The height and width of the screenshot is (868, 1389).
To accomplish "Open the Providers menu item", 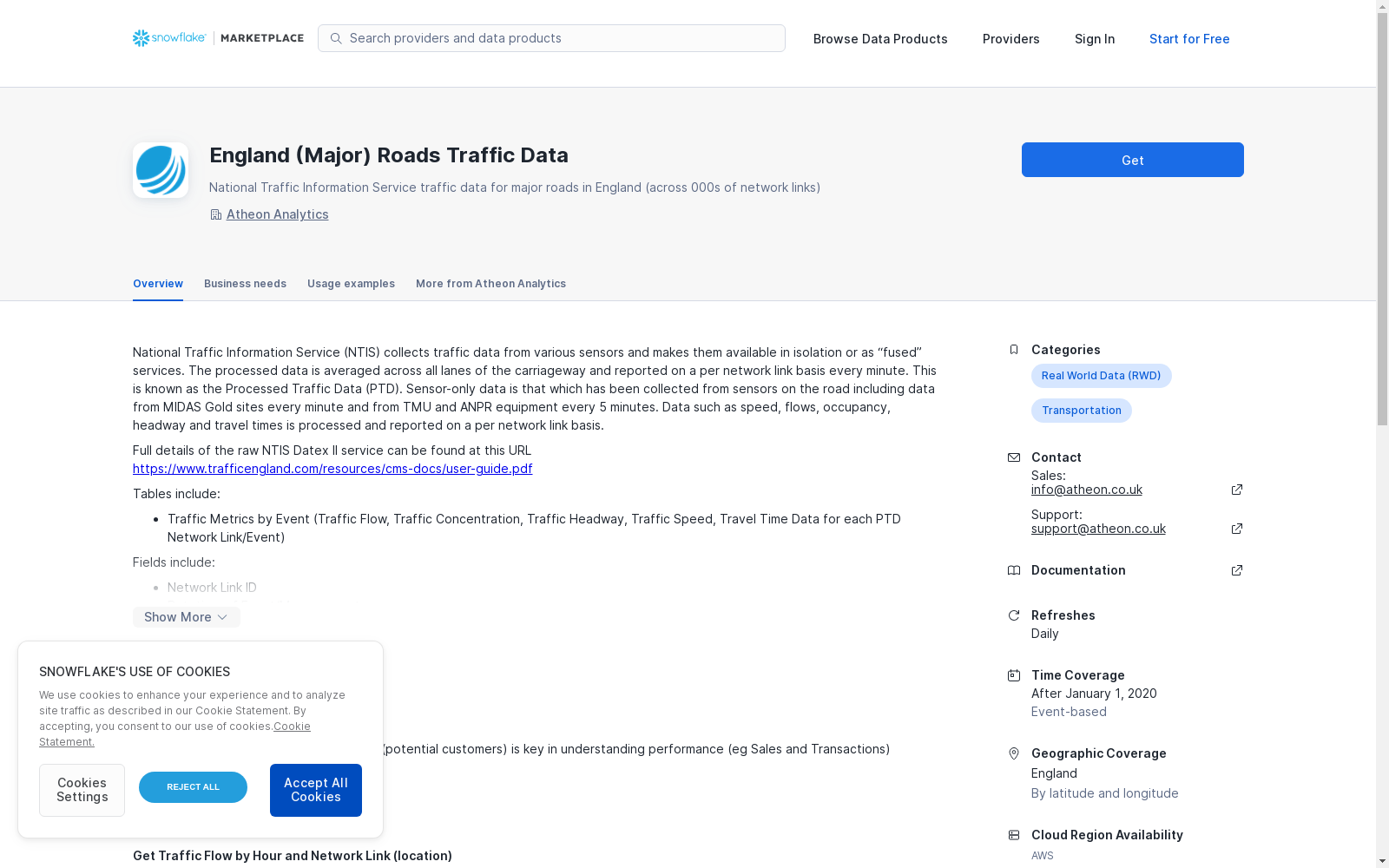I will click(x=1010, y=39).
